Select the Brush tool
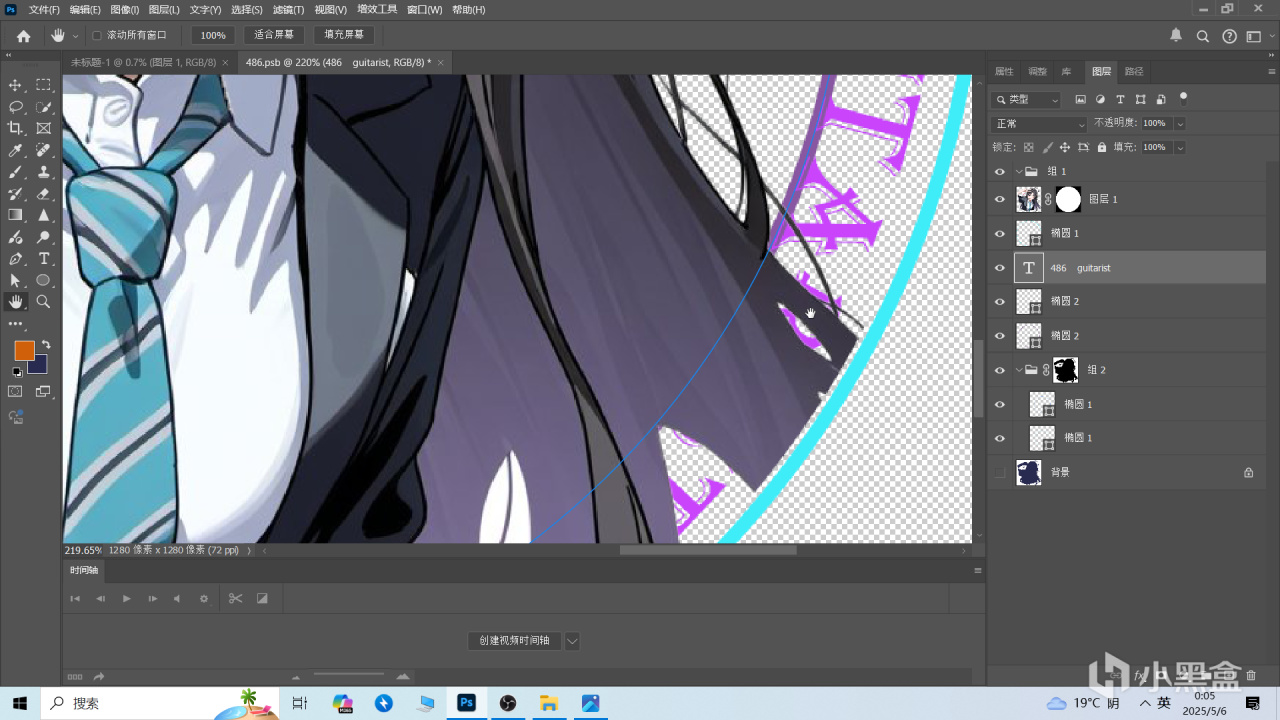Viewport: 1280px width, 720px height. pyautogui.click(x=15, y=172)
